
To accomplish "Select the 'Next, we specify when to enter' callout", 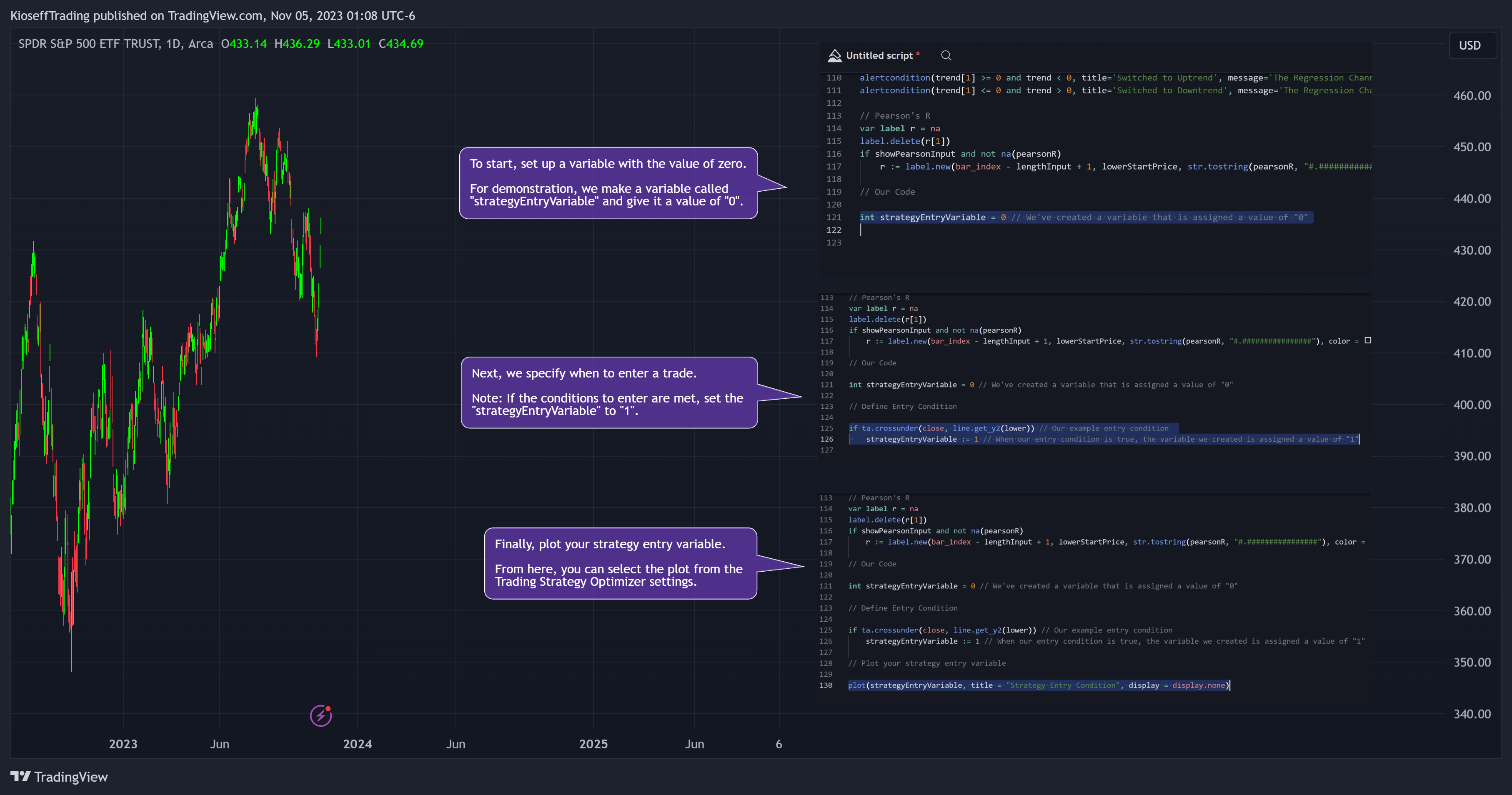I will (x=609, y=392).
